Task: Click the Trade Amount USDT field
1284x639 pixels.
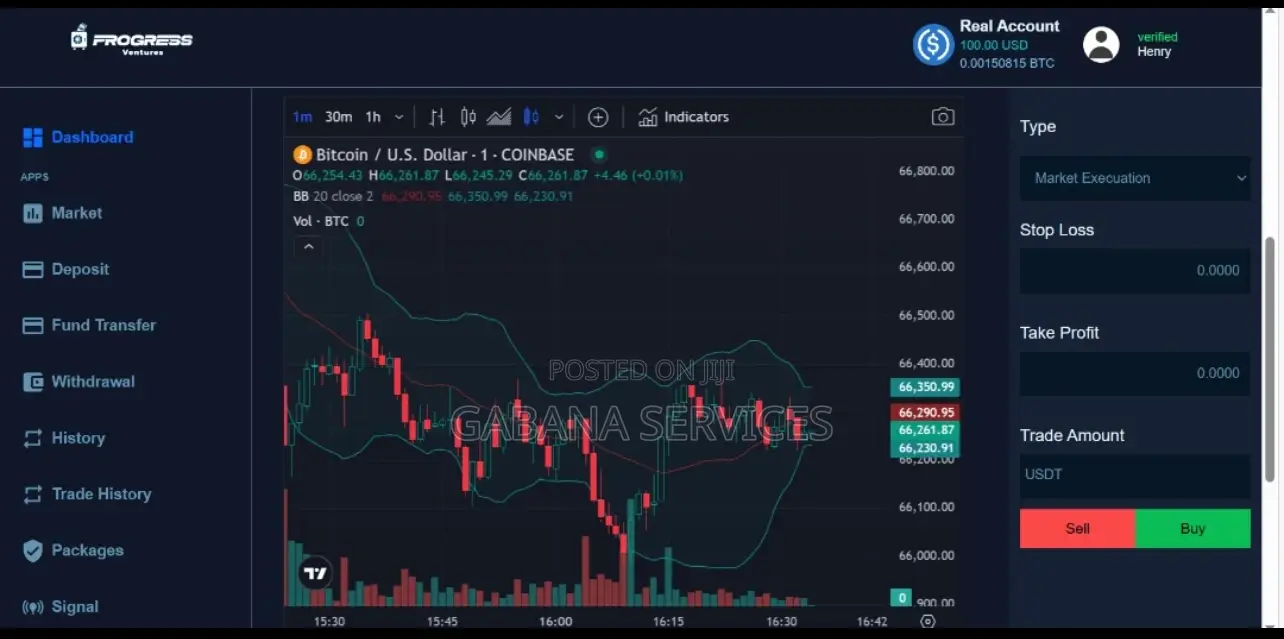Action: pyautogui.click(x=1135, y=476)
